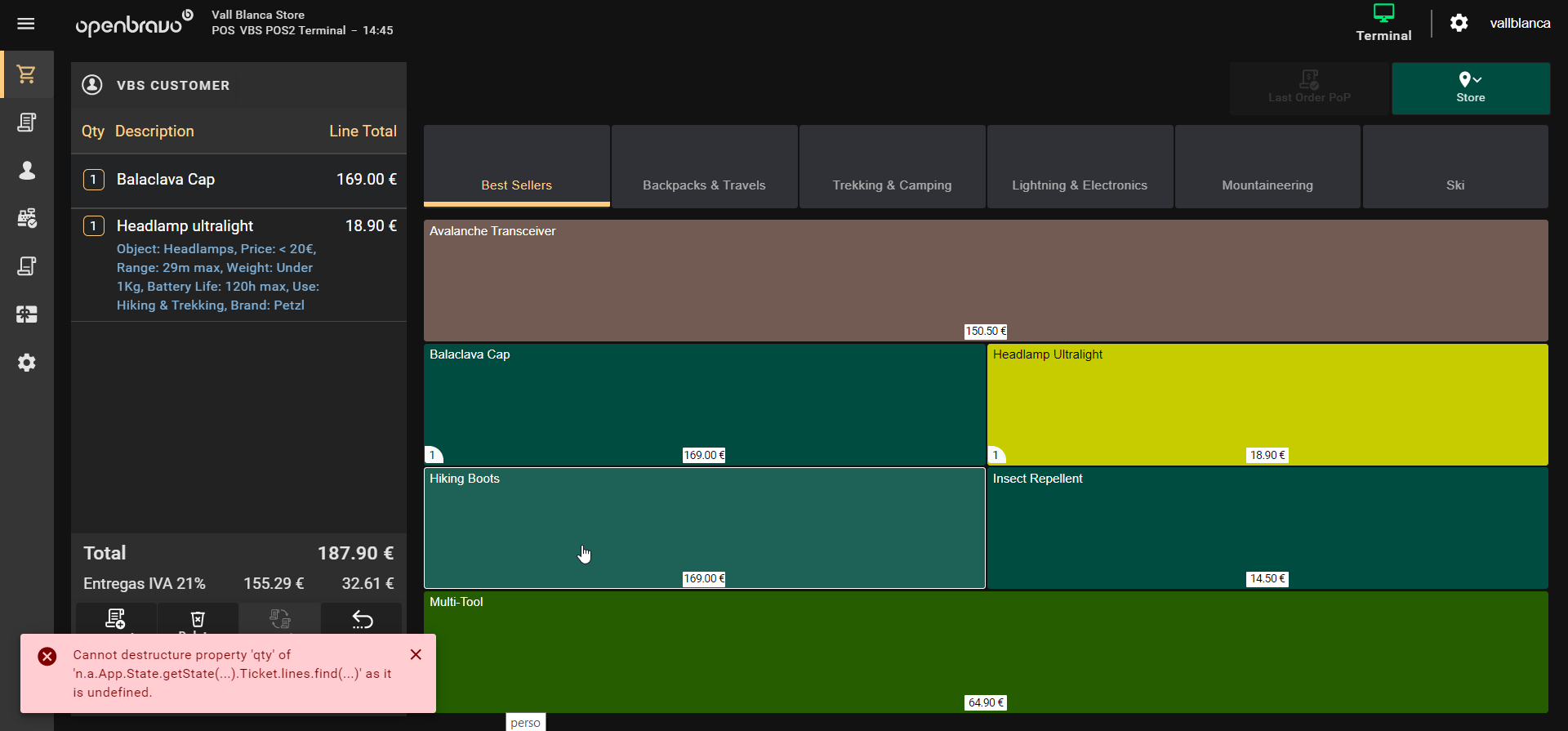Dismiss the error notification

(x=416, y=654)
